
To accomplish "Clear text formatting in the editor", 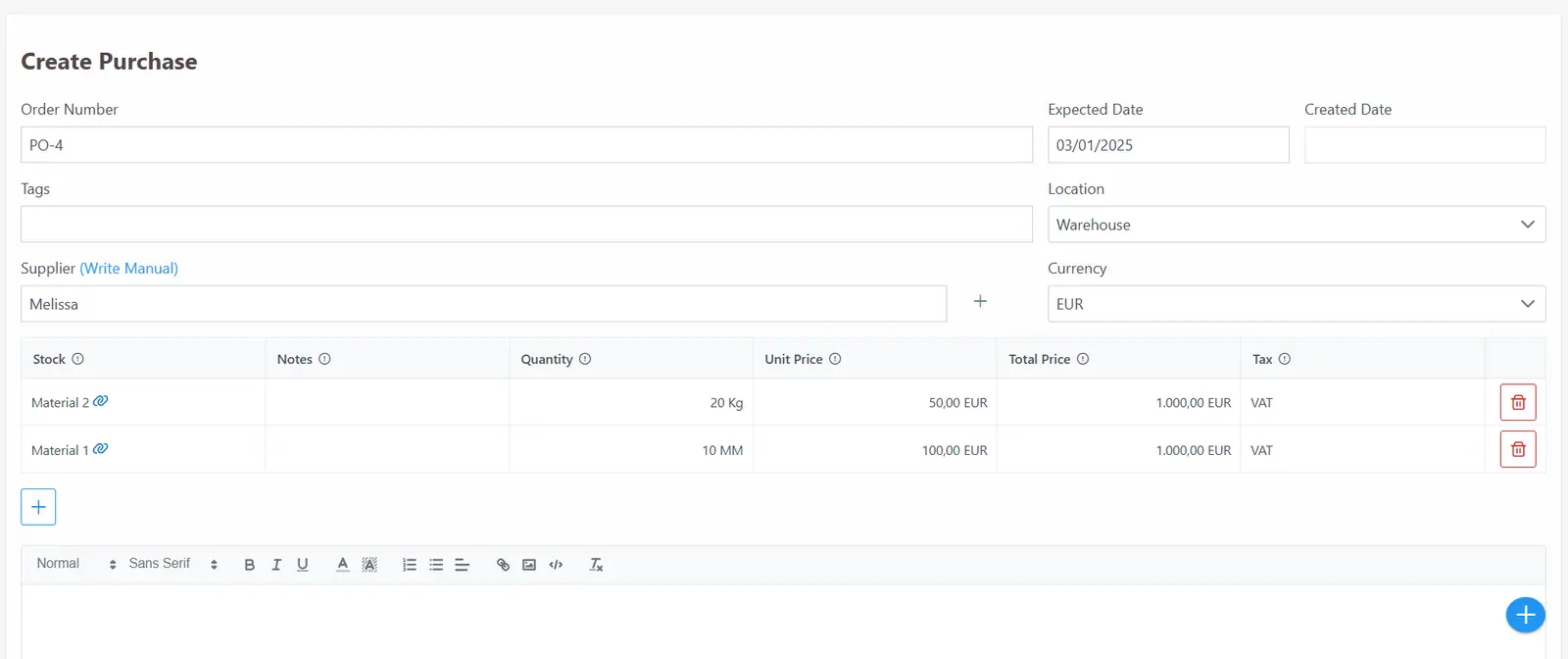I will 596,565.
